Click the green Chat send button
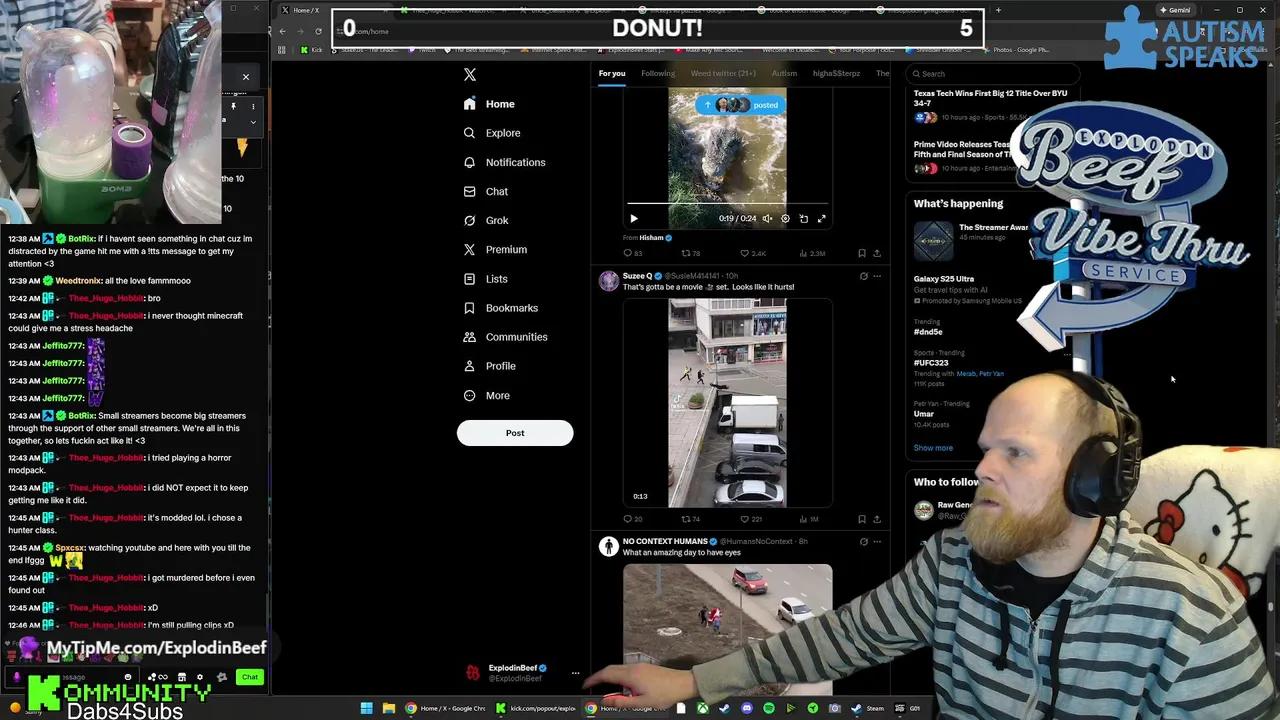This screenshot has width=1280, height=720. click(250, 677)
